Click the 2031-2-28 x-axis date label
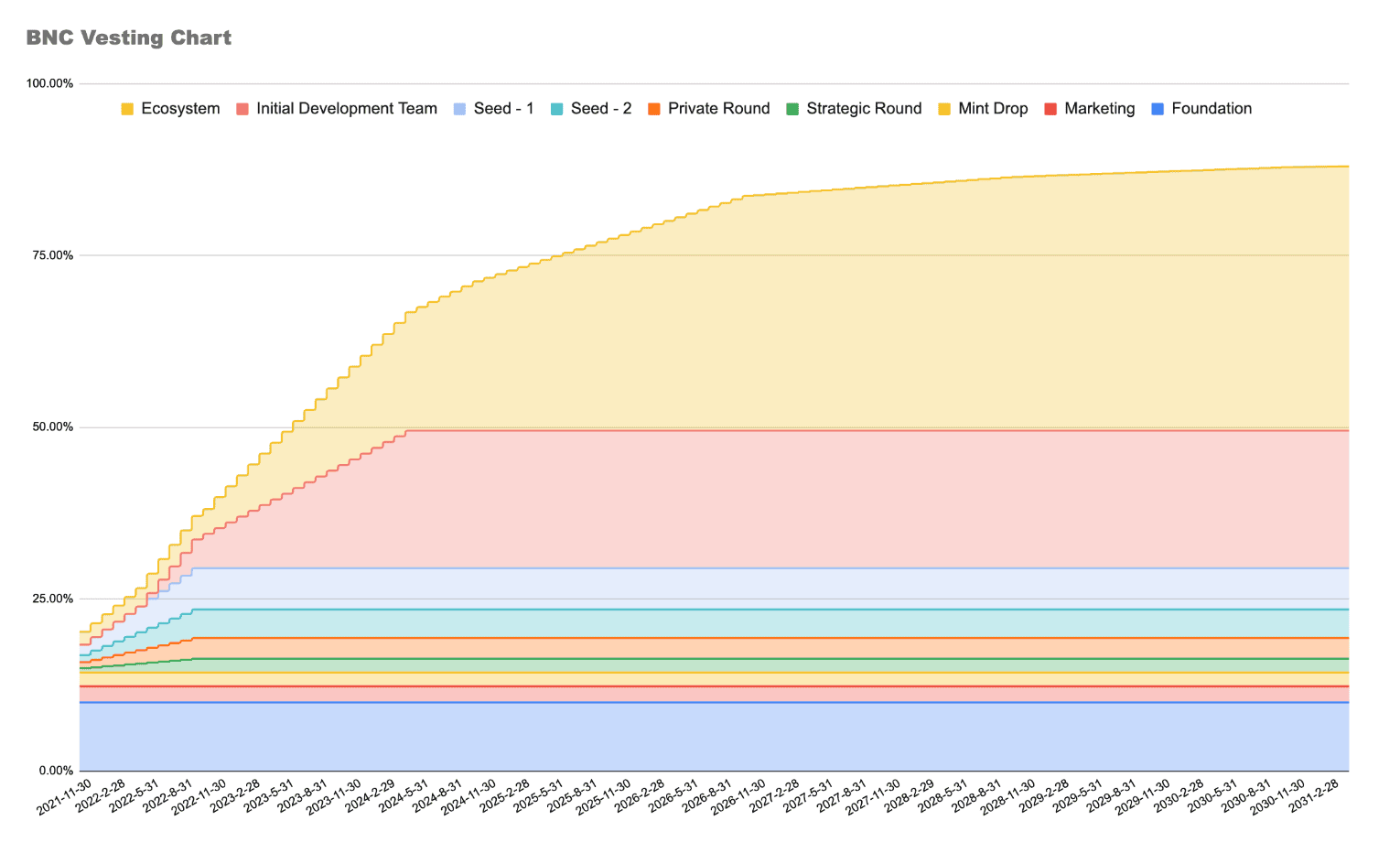 (x=1314, y=797)
